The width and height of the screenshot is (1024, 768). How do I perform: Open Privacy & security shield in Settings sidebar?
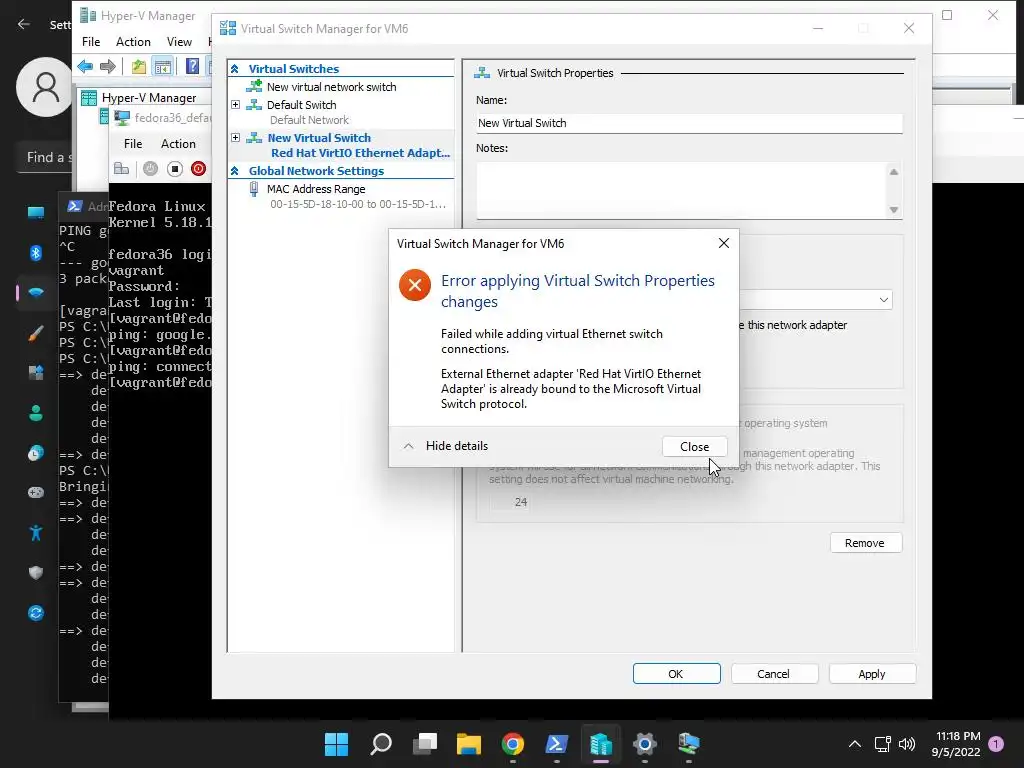[36, 573]
